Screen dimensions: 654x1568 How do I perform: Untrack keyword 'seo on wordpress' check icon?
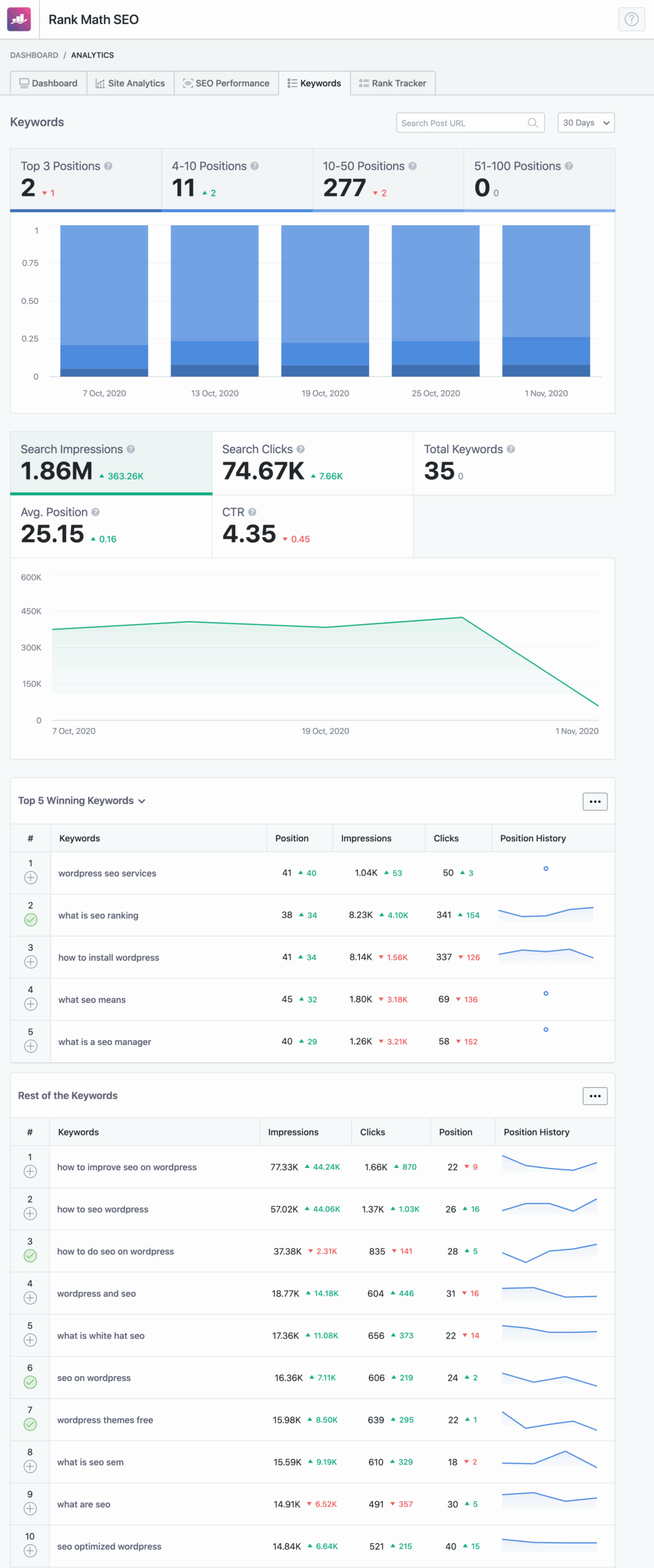click(x=30, y=1382)
